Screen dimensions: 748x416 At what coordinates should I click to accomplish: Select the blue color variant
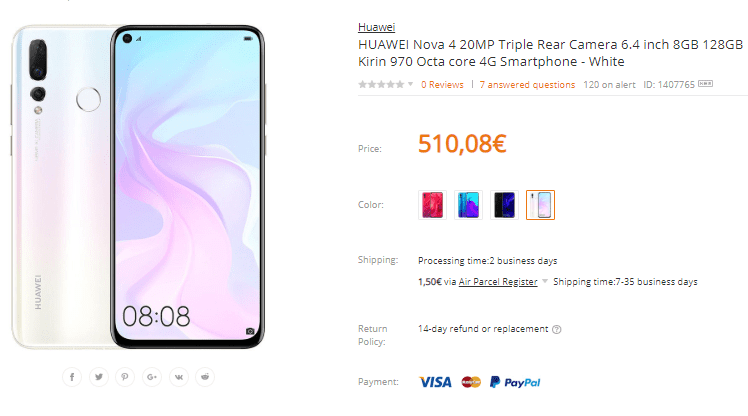tap(468, 205)
